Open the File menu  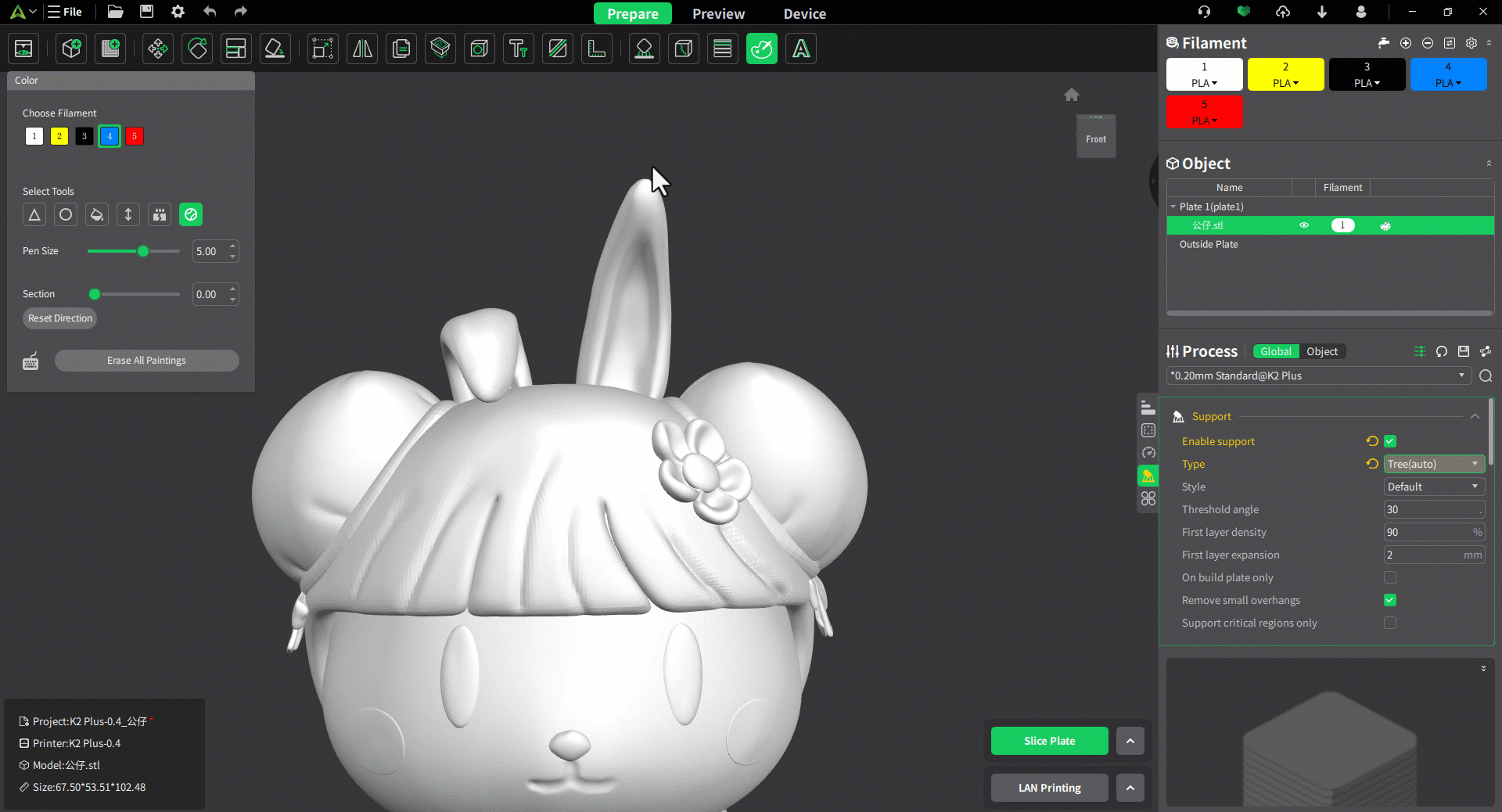coord(66,12)
